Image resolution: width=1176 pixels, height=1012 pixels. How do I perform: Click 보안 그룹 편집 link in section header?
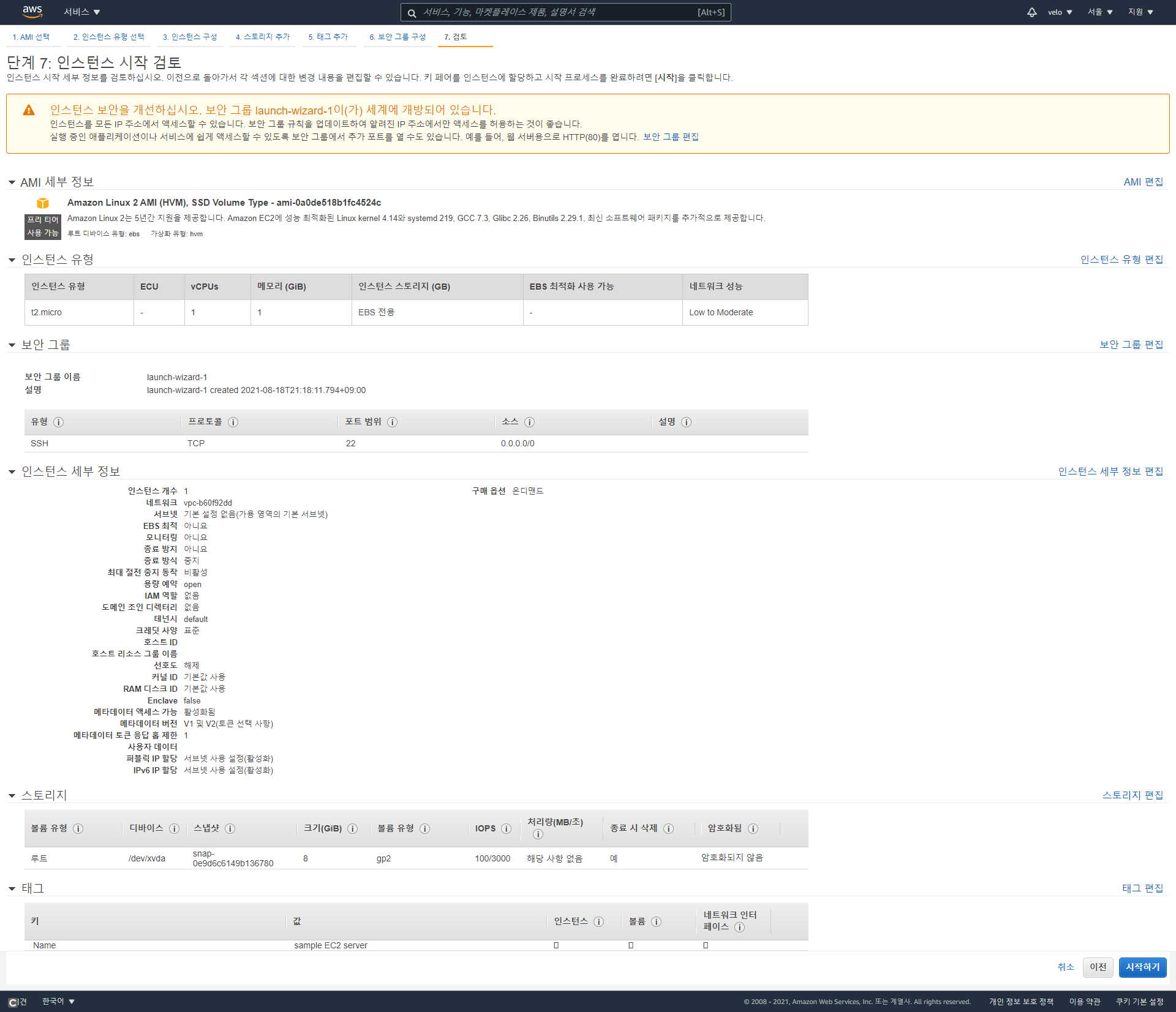[x=1131, y=345]
